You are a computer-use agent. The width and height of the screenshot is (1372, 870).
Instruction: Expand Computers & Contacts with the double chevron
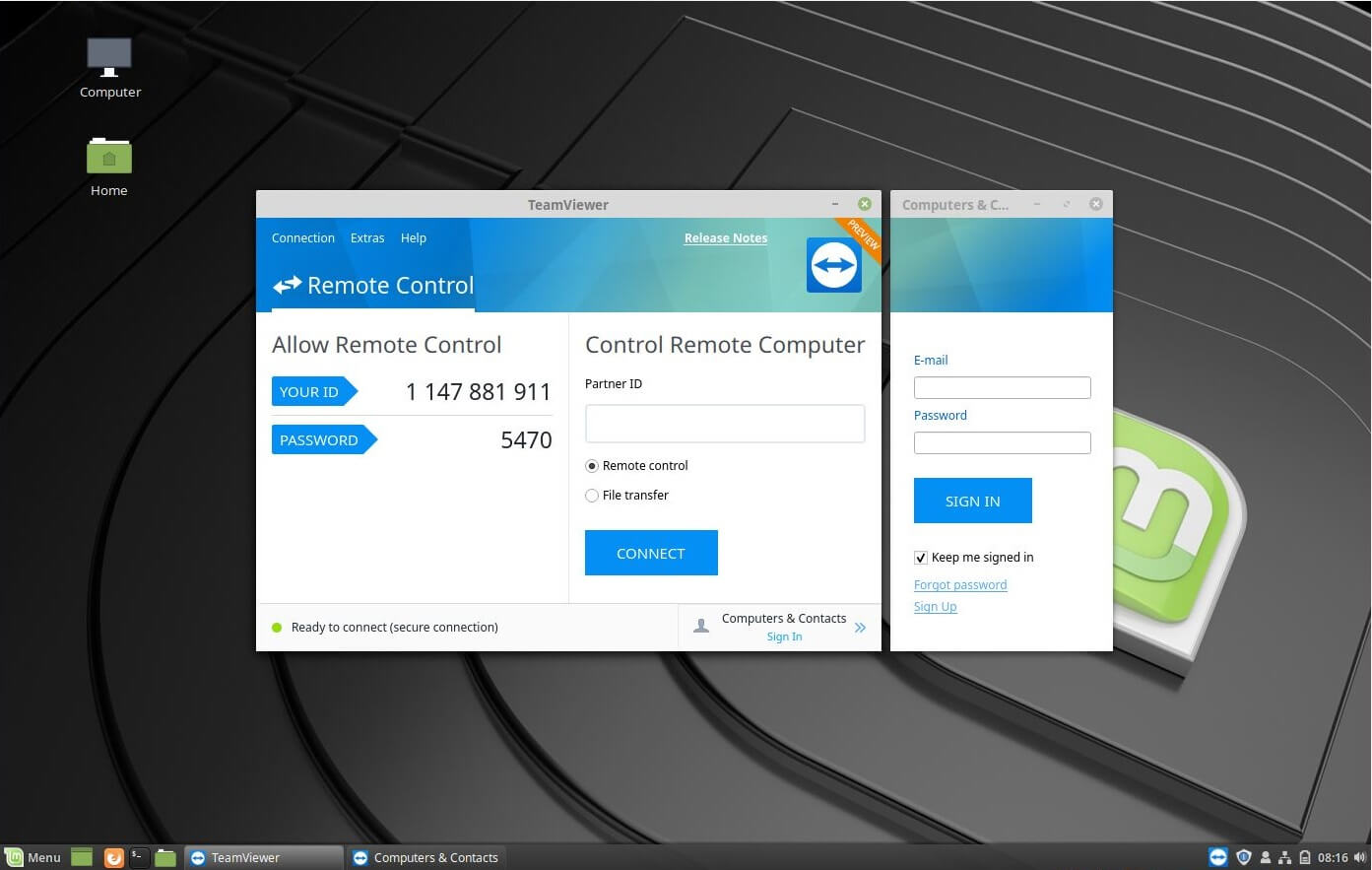coord(859,627)
